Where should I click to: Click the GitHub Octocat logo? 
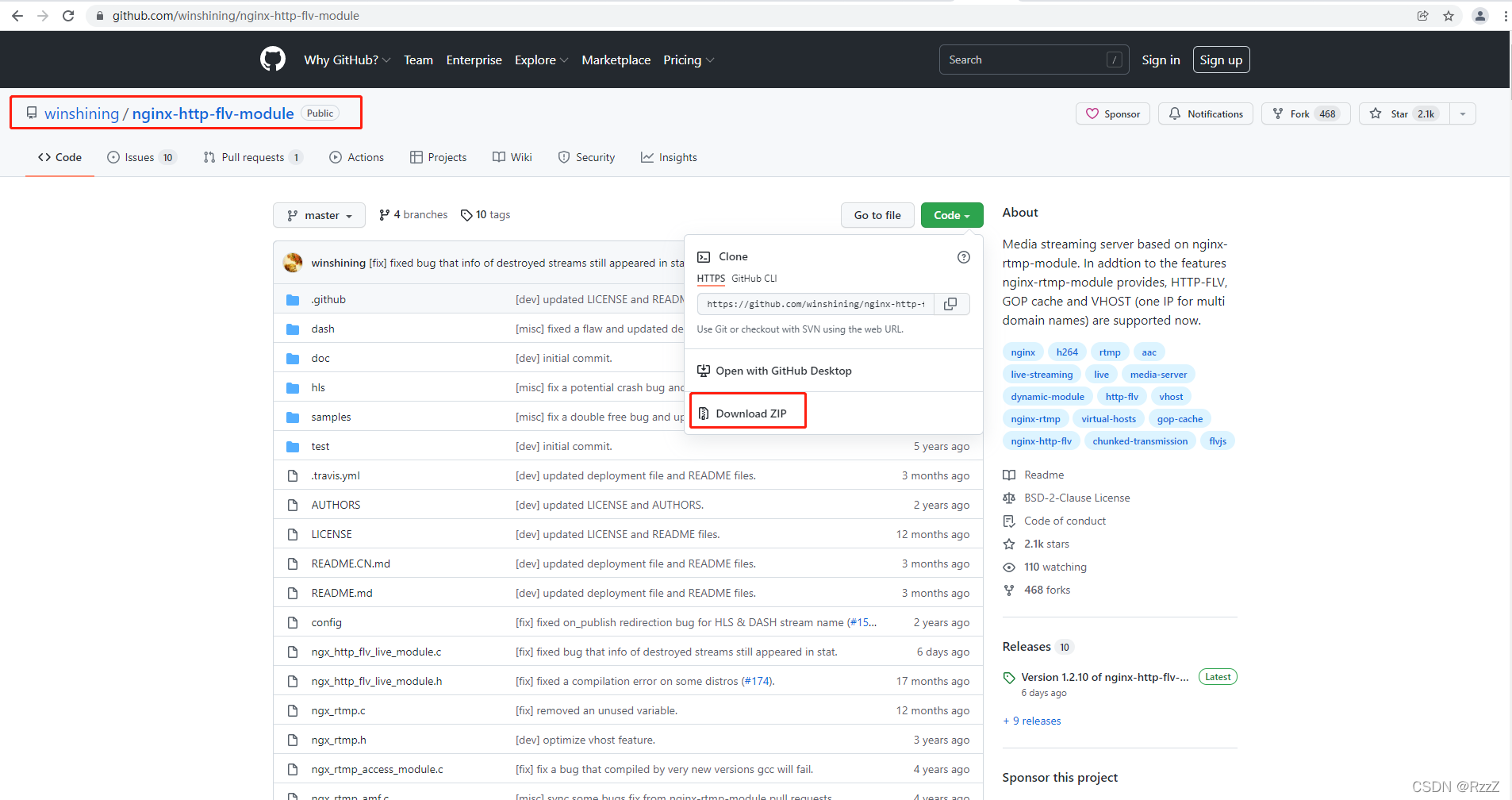273,60
